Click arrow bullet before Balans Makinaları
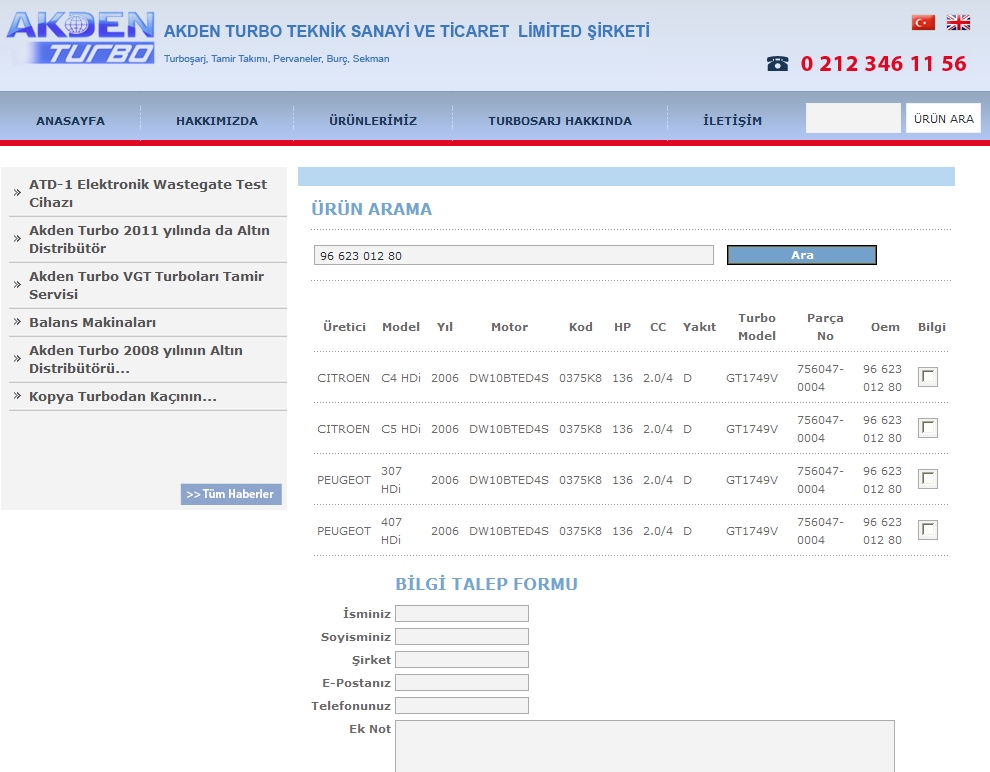 (18, 322)
